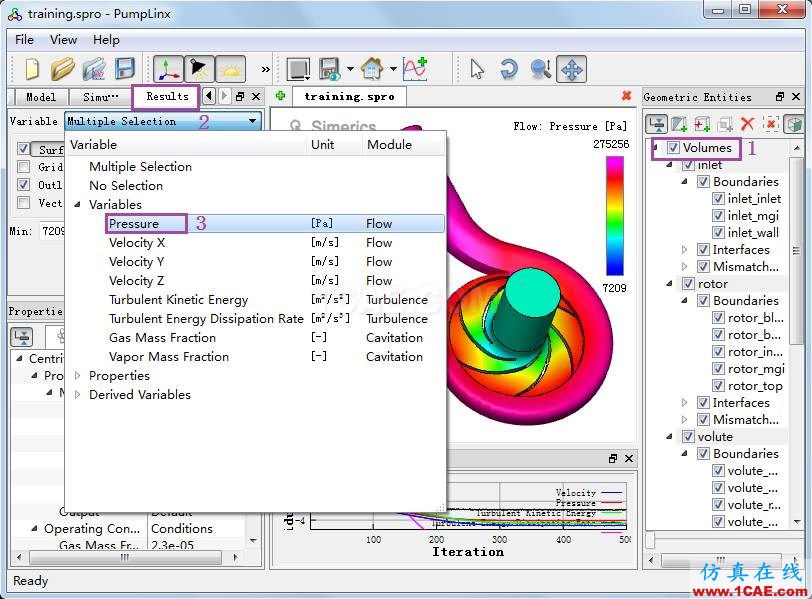Image resolution: width=812 pixels, height=599 pixels.
Task: Toggle the Volumes checkbox
Action: 673,148
